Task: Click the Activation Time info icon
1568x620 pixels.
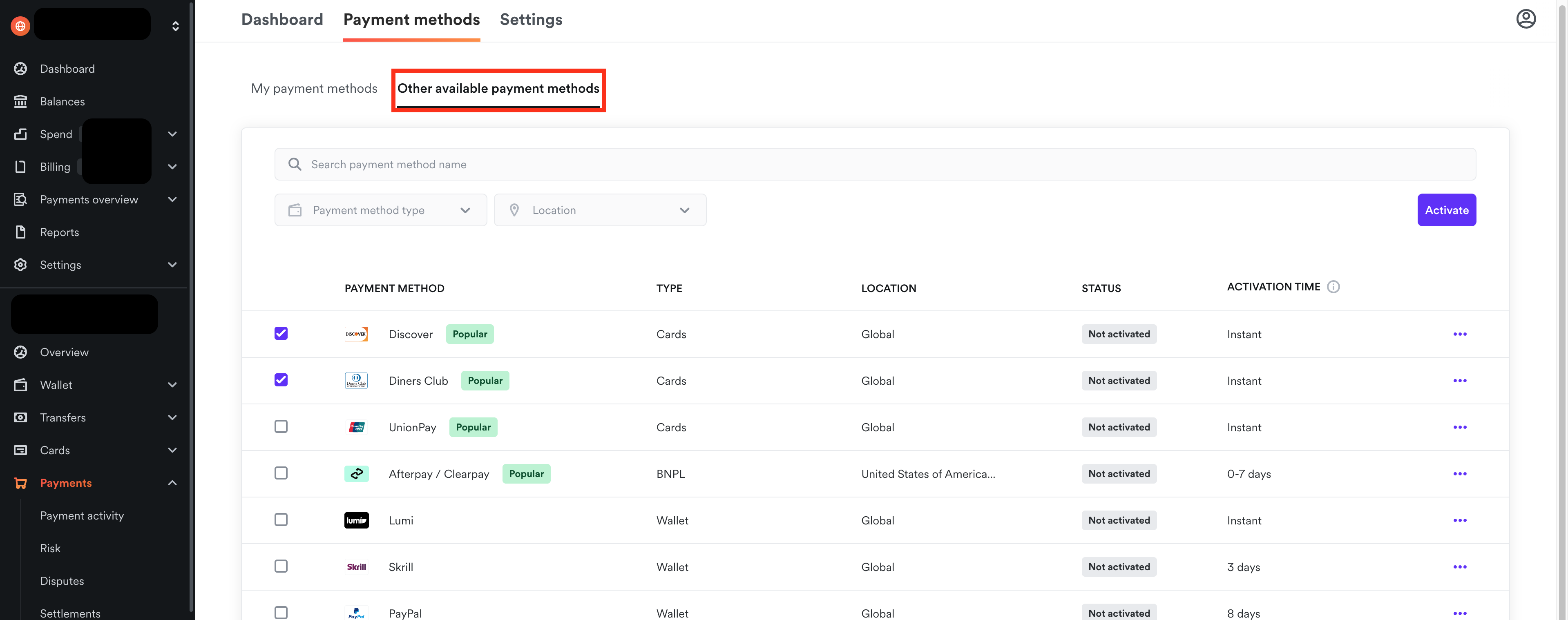Action: click(1333, 287)
